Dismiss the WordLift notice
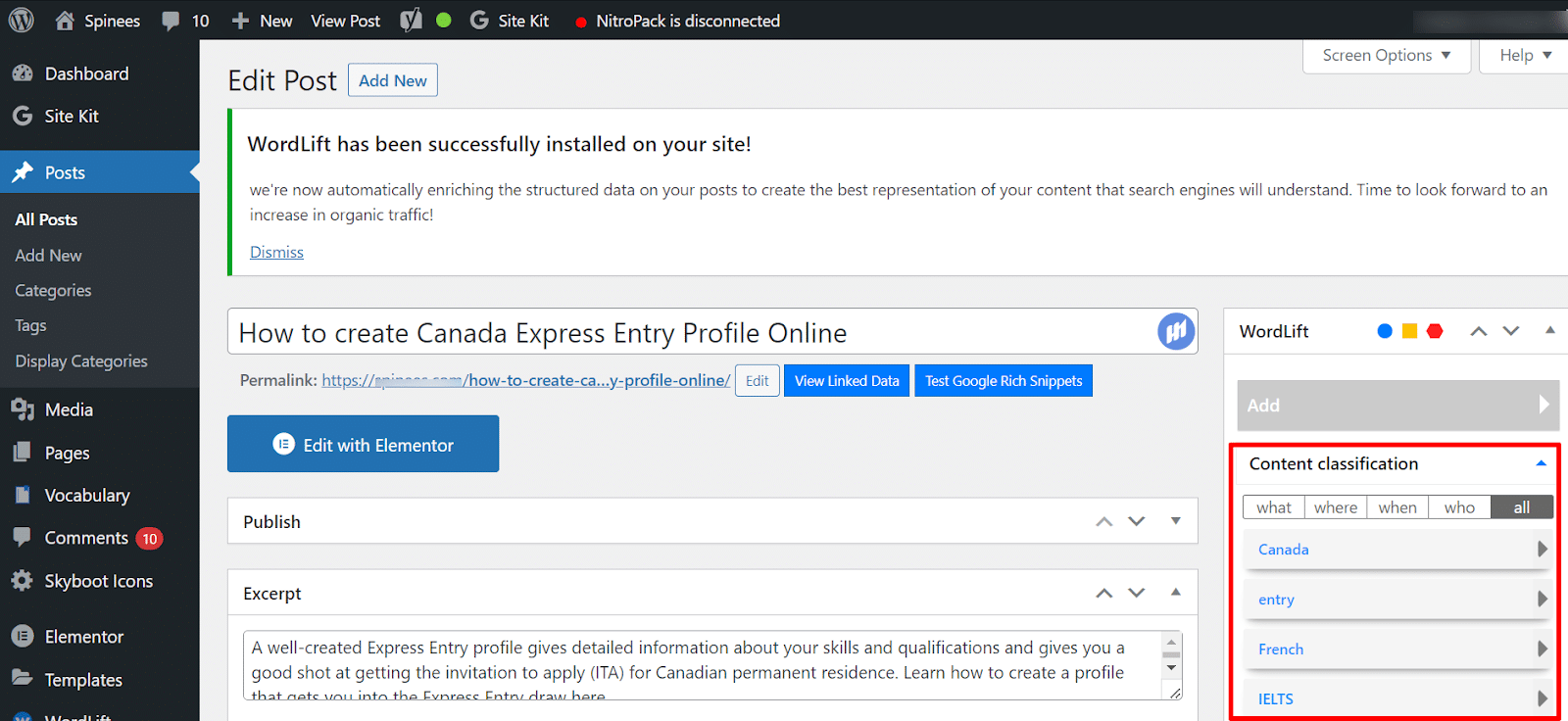Viewport: 1568px width, 721px height. point(276,252)
